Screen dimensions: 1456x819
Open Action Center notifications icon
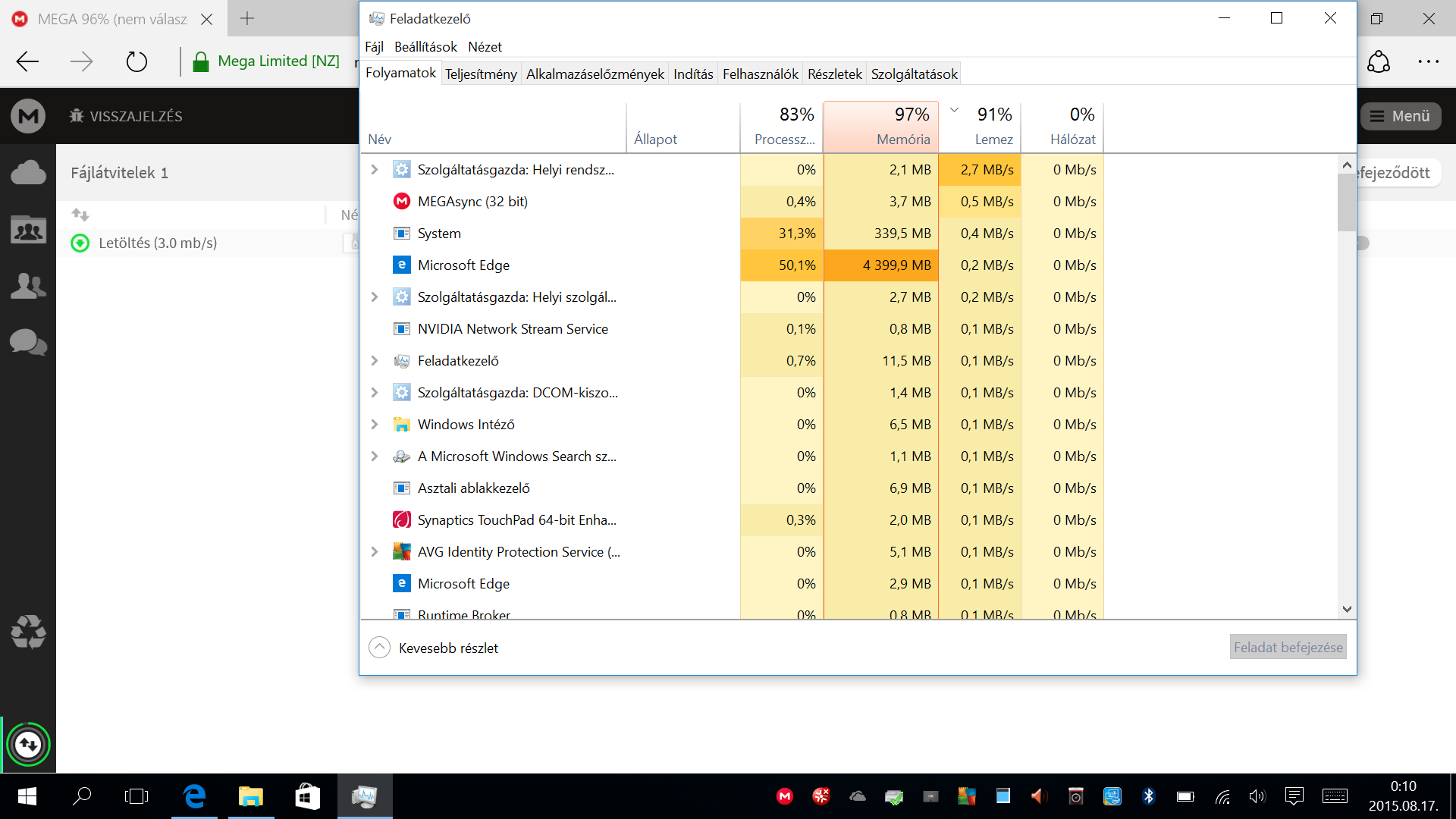point(1294,796)
